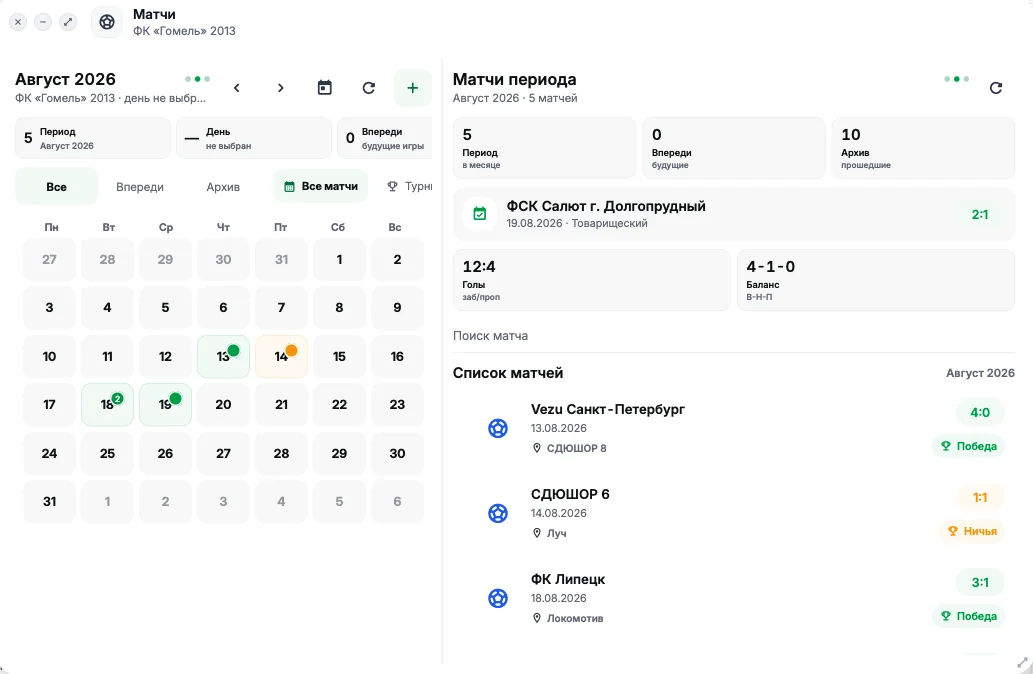Image resolution: width=1033 pixels, height=674 pixels.
Task: Select August 13 with green marker
Action: 223,356
